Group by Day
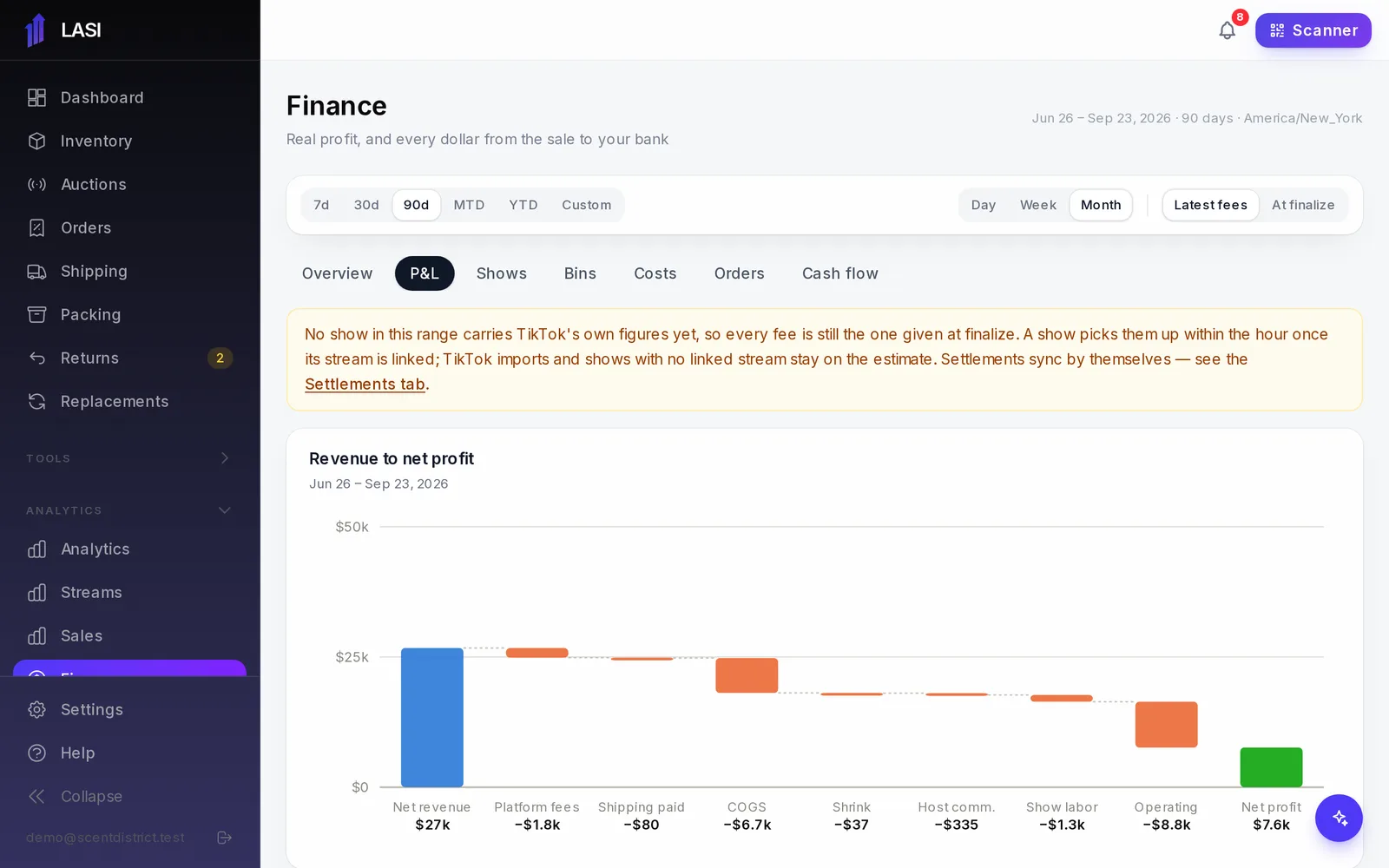Viewport: 1389px width, 868px height. (x=984, y=205)
